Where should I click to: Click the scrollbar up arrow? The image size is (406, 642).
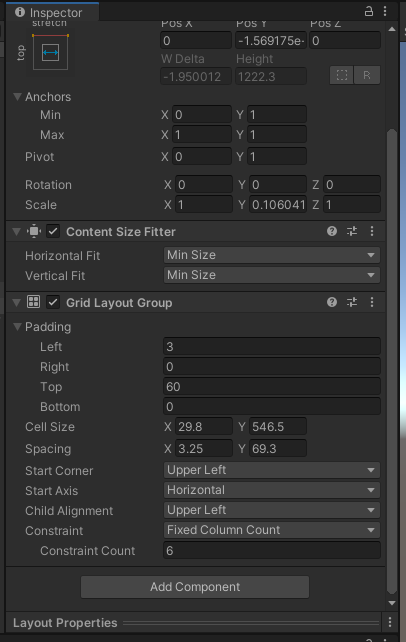click(x=392, y=29)
